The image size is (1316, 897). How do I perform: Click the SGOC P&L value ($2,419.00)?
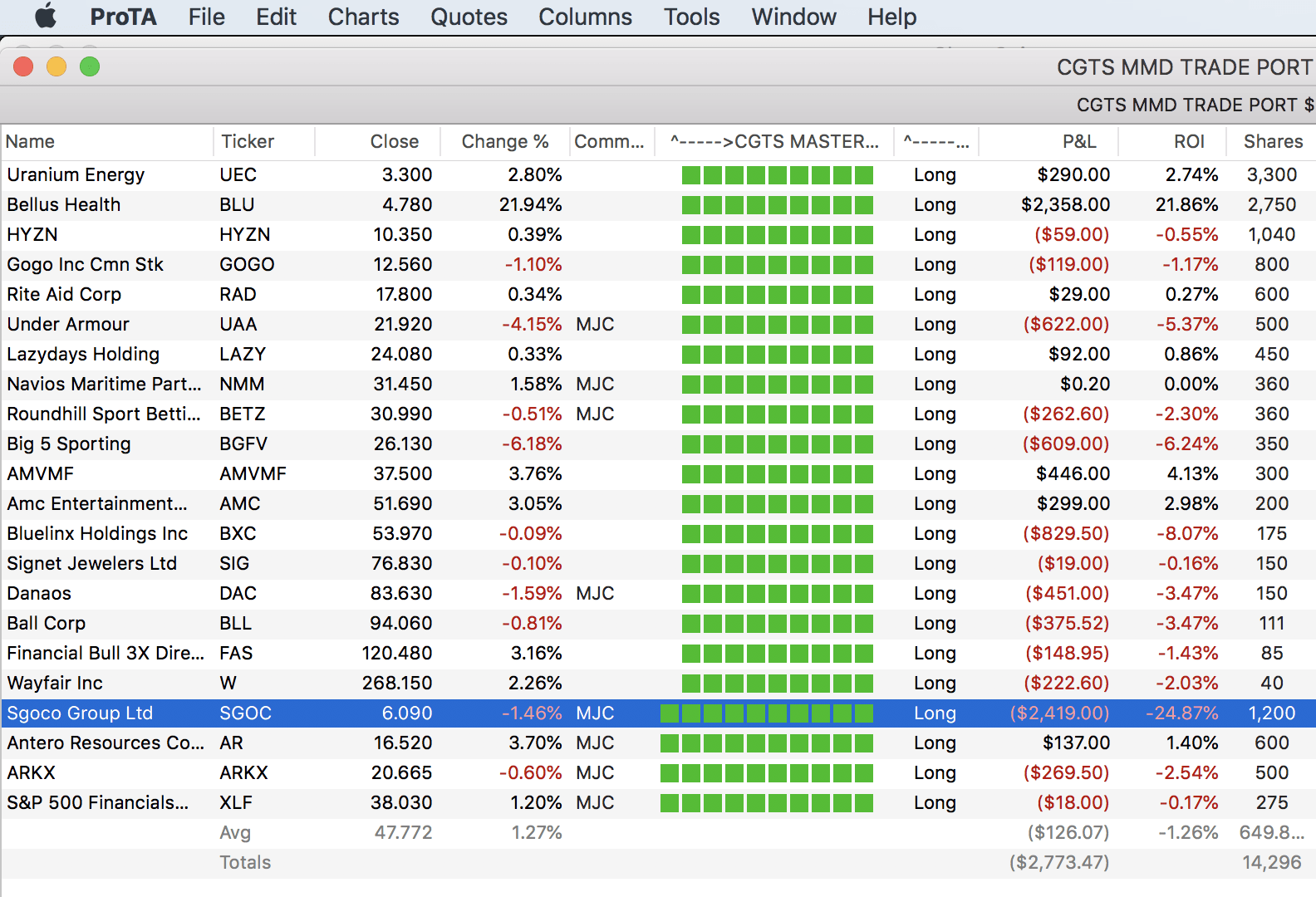pos(1059,713)
